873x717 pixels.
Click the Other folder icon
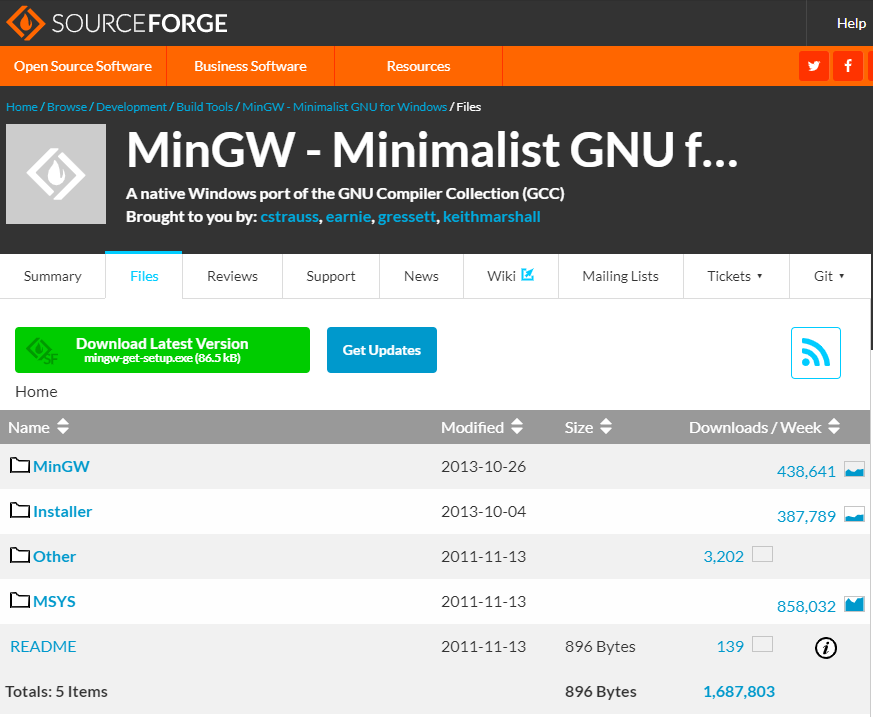click(x=20, y=556)
